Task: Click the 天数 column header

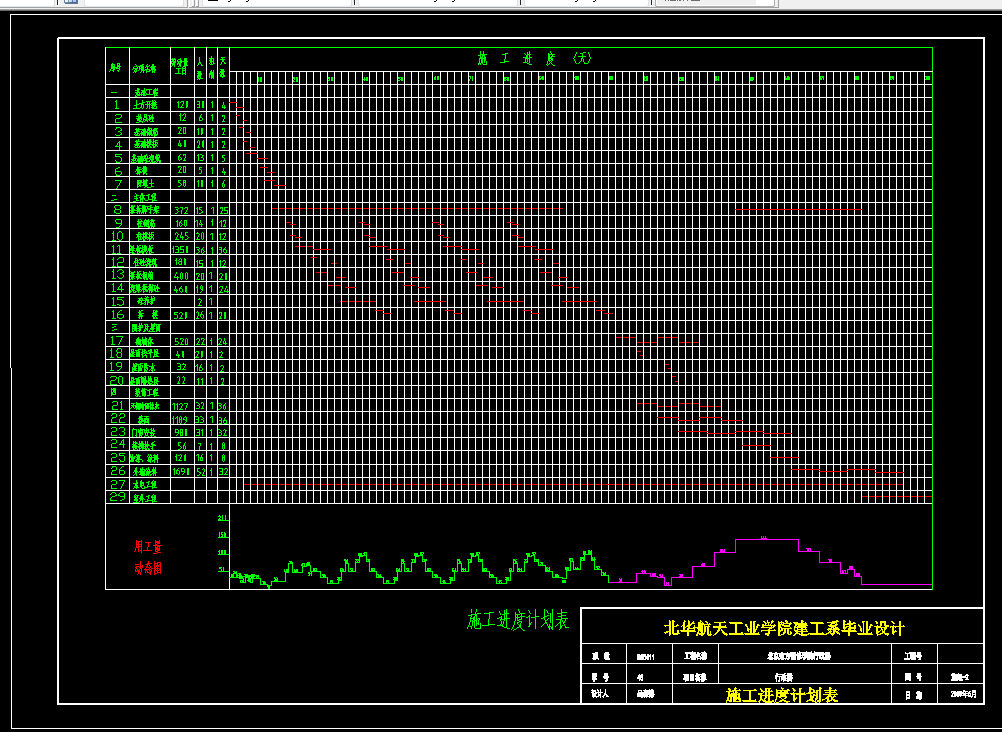Action: coord(223,67)
